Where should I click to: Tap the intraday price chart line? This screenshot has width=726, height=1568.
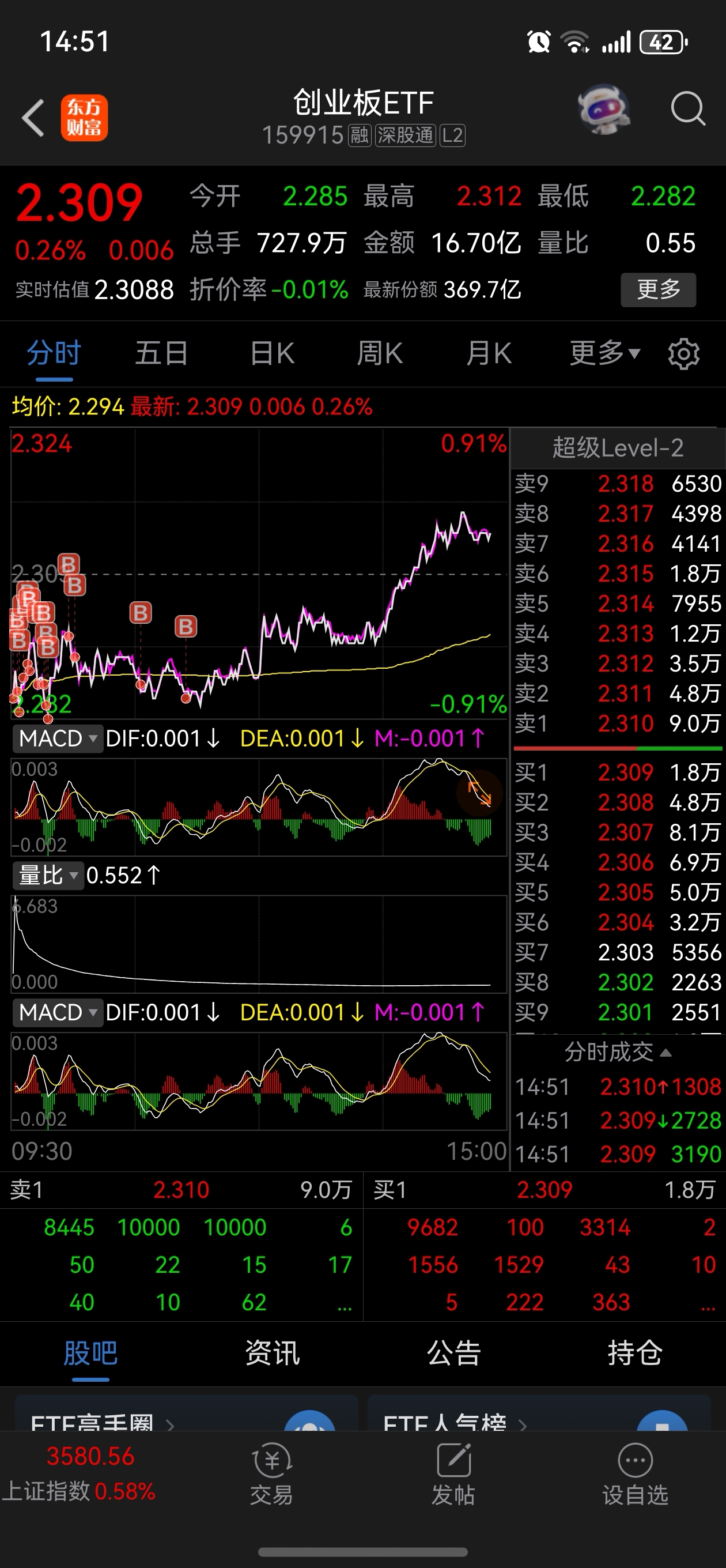click(x=259, y=574)
